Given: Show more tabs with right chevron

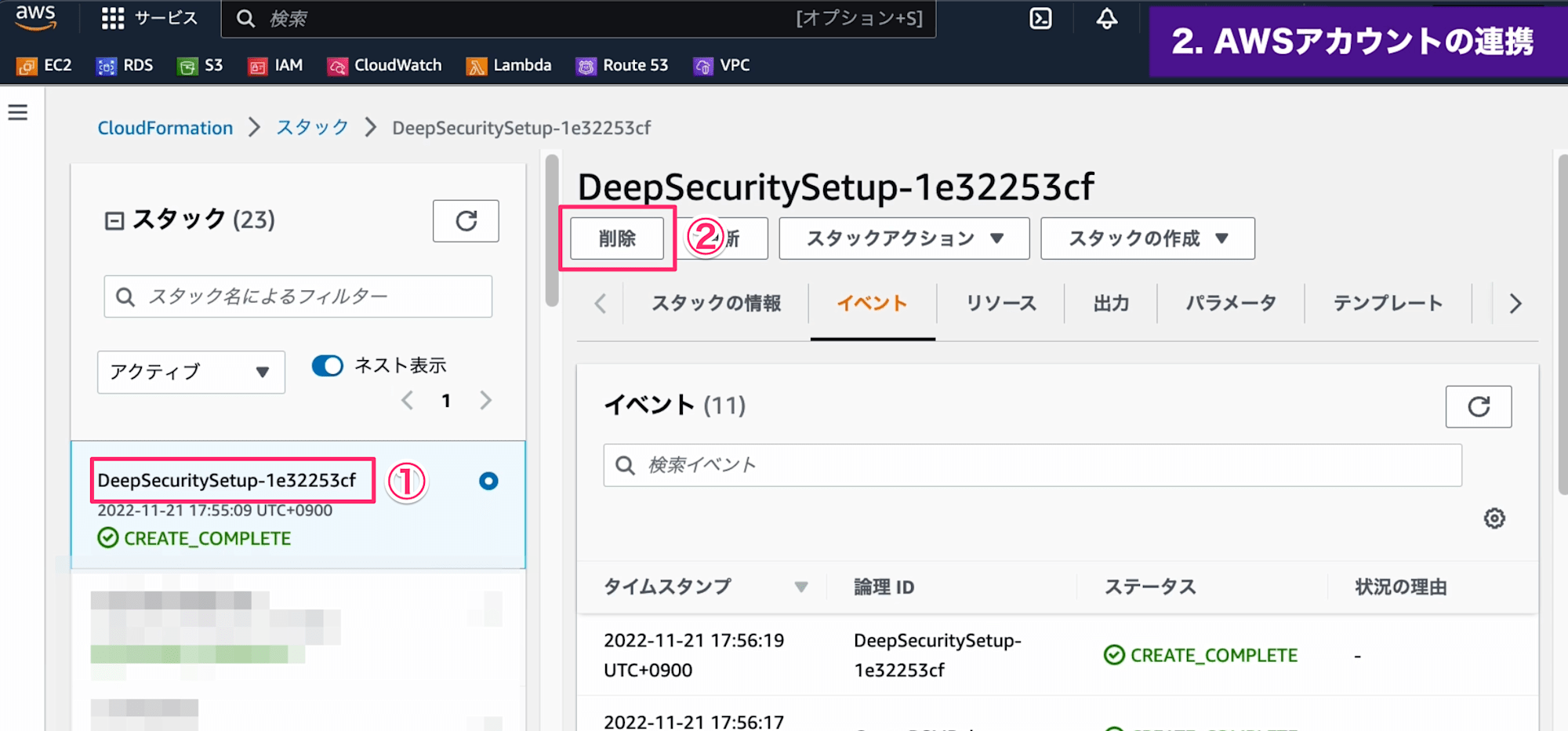Looking at the screenshot, I should pyautogui.click(x=1515, y=304).
